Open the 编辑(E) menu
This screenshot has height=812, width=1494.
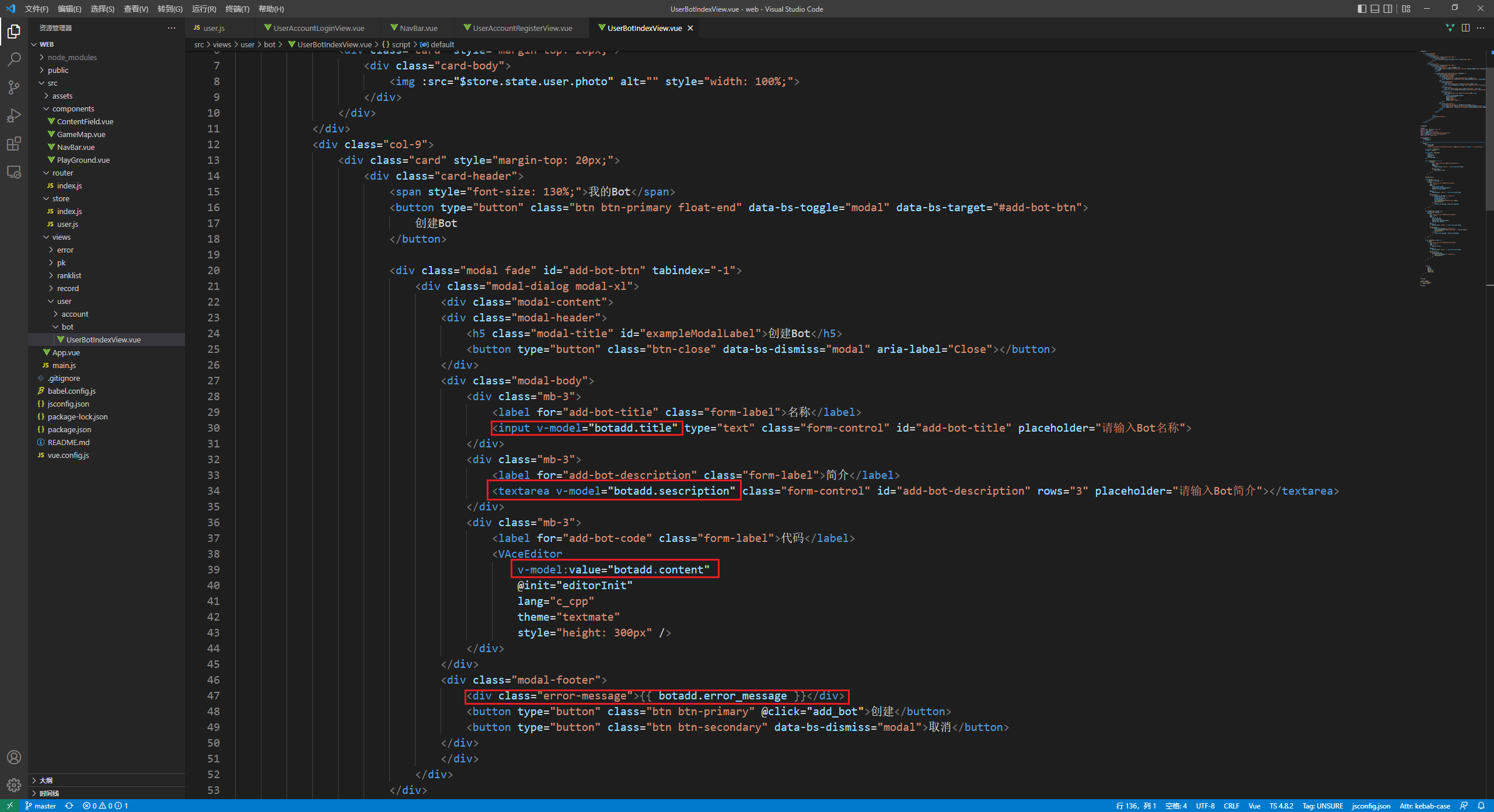[x=69, y=9]
